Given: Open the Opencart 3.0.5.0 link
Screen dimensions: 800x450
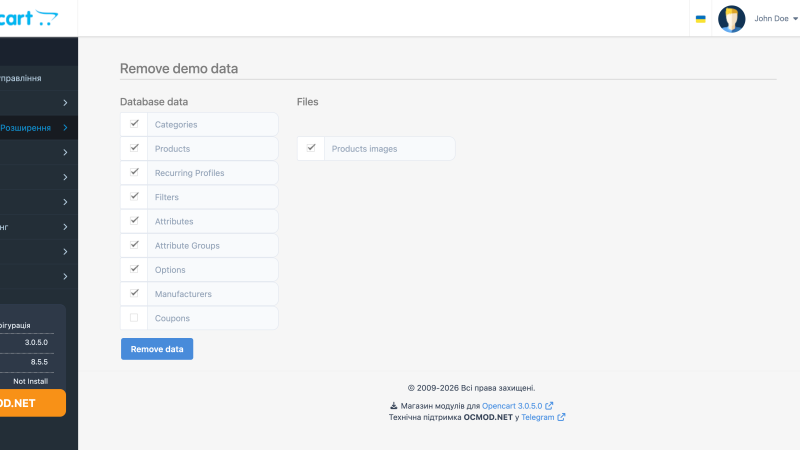Looking at the screenshot, I should point(512,406).
